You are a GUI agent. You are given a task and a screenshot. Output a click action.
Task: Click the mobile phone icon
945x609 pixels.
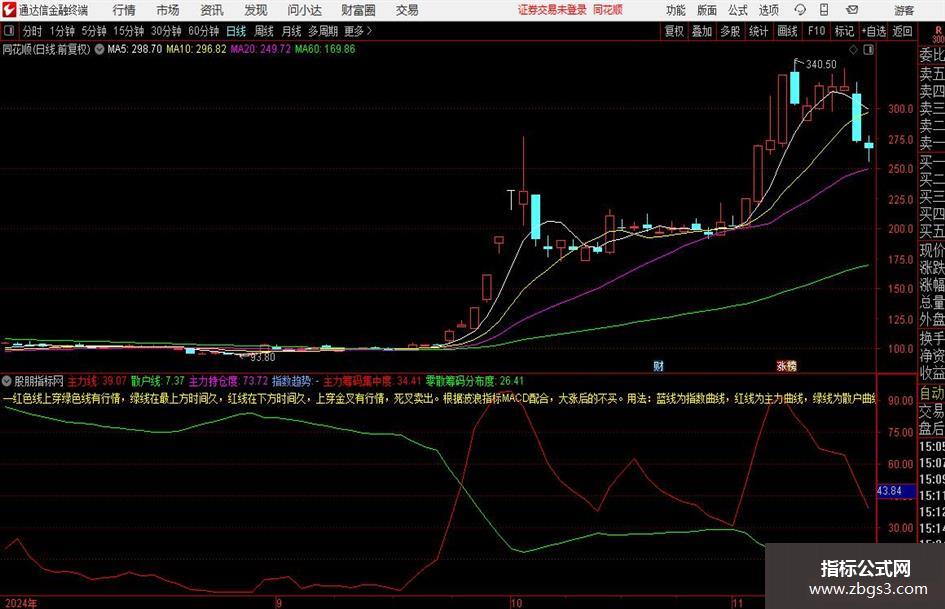click(824, 10)
